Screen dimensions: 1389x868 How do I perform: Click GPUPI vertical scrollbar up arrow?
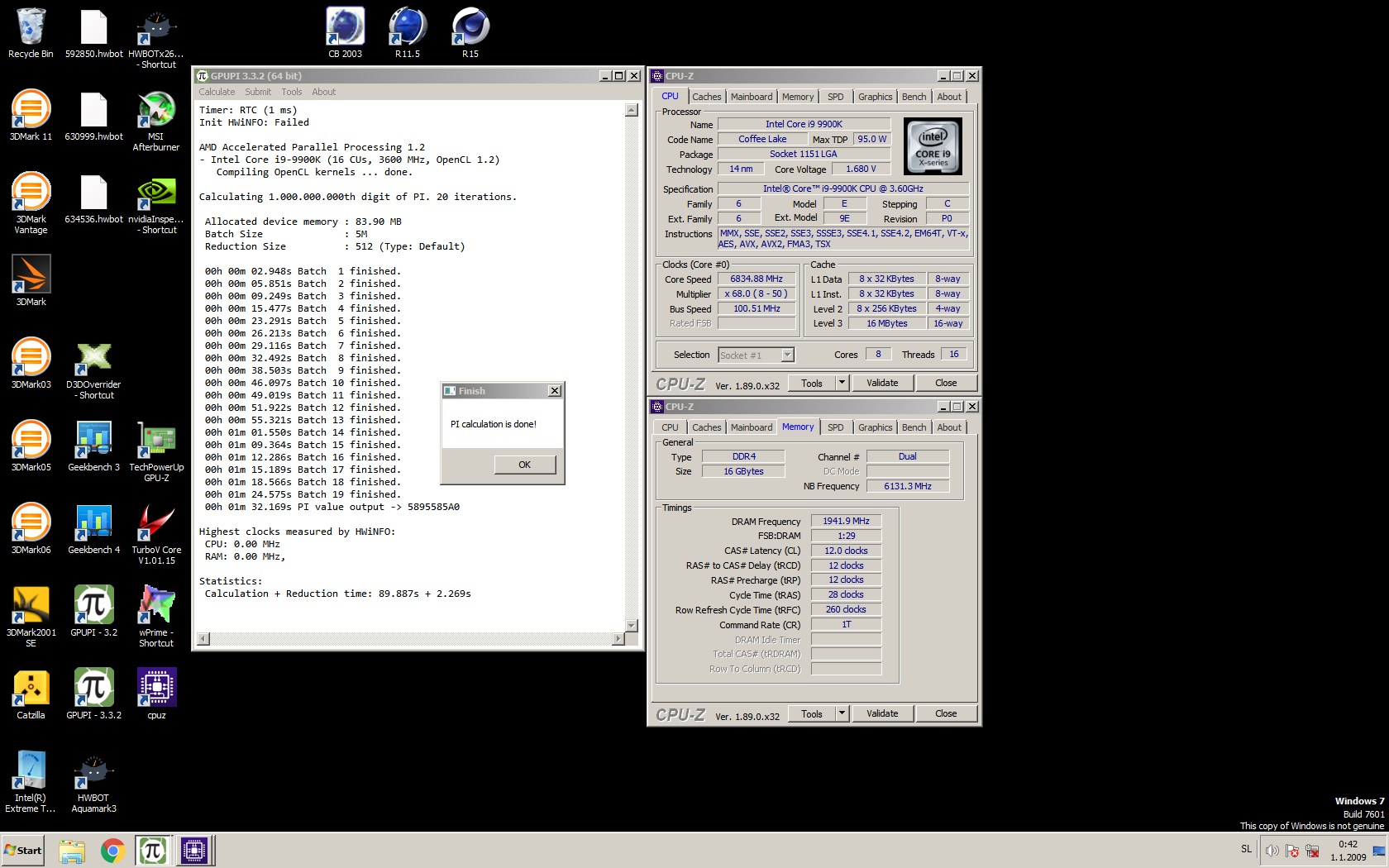(632, 110)
